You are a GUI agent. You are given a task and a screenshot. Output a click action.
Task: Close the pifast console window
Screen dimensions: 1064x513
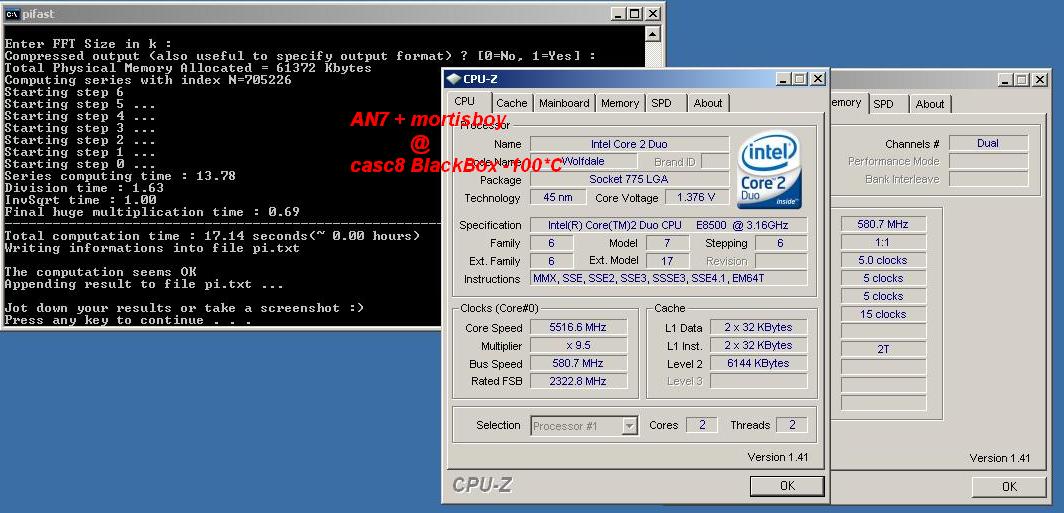653,14
